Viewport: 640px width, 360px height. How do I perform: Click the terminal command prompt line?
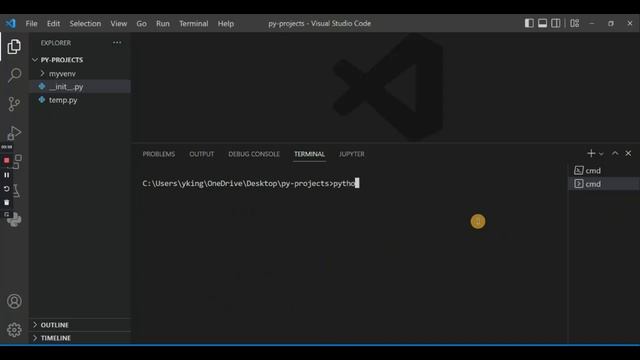[251, 183]
